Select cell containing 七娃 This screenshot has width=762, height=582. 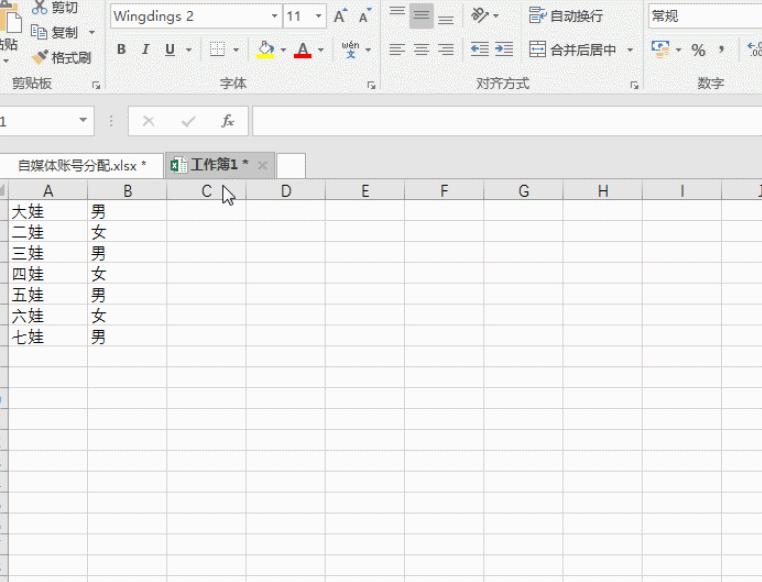click(x=48, y=336)
